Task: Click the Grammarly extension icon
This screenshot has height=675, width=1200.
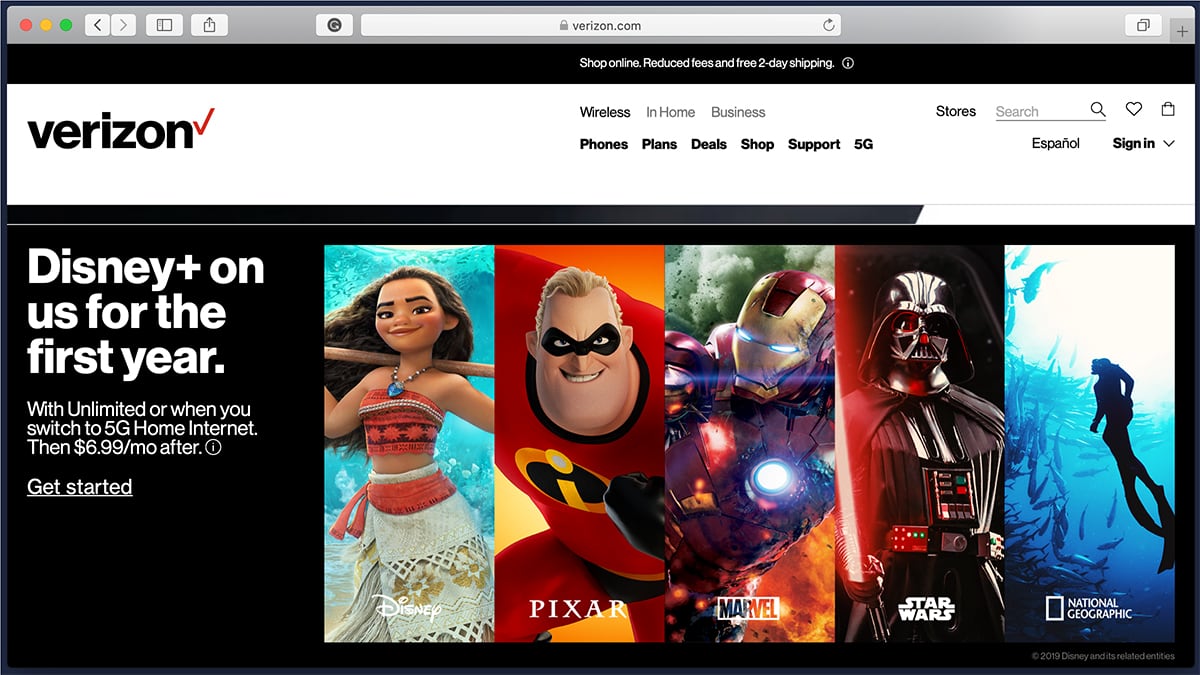Action: coord(334,25)
